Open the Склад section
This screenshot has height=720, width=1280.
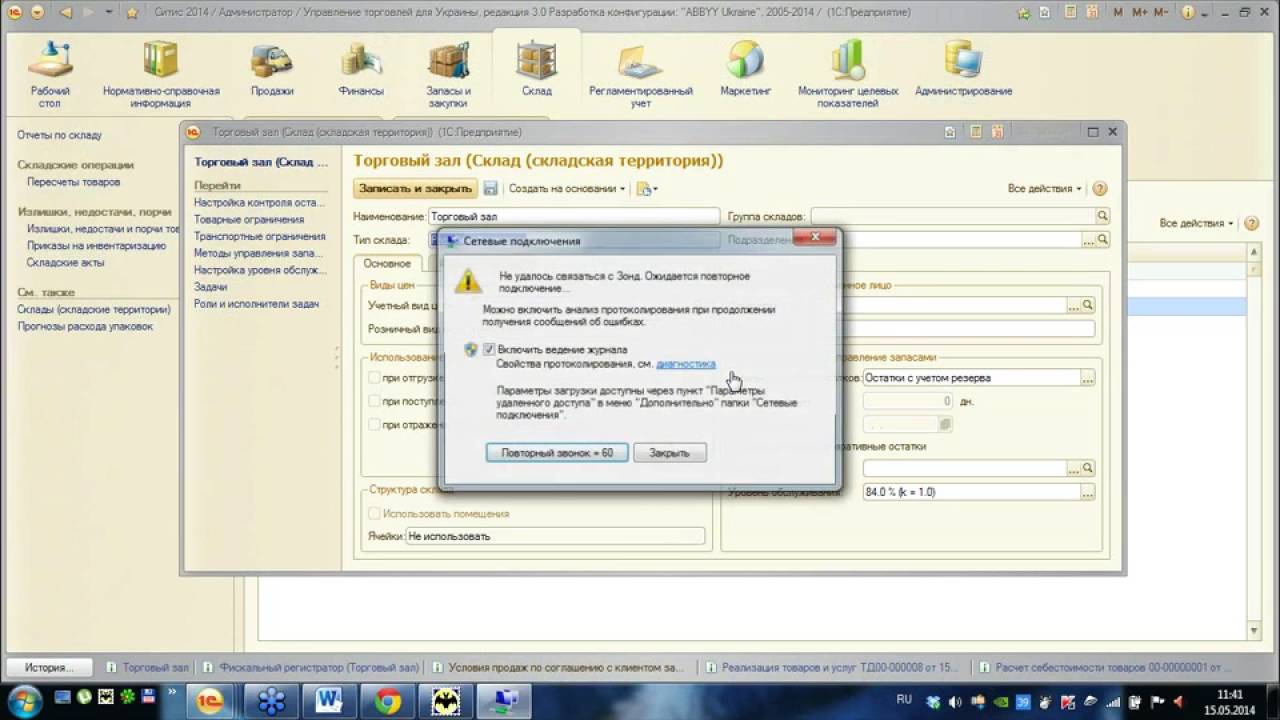(x=537, y=70)
